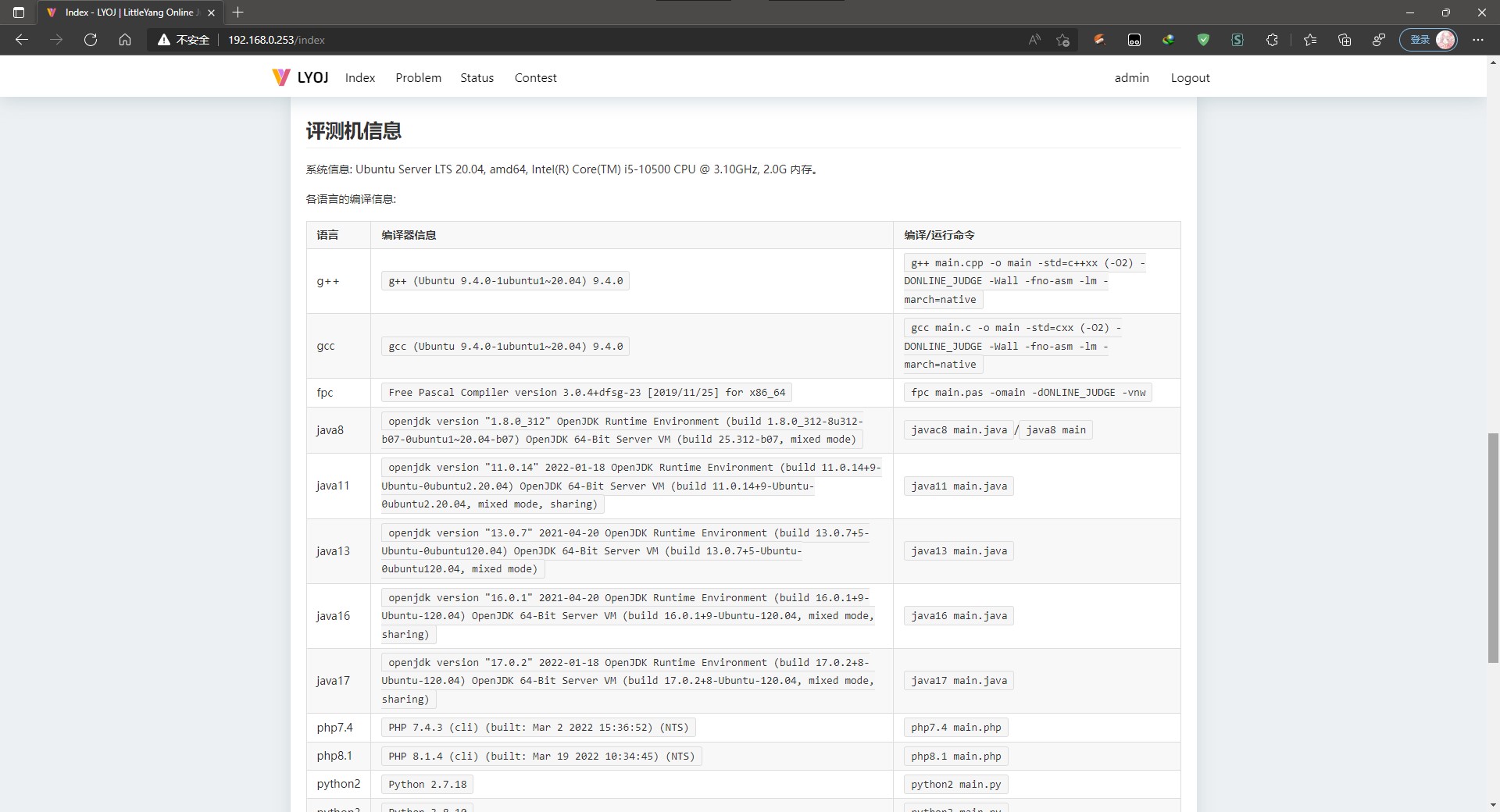Image resolution: width=1500 pixels, height=812 pixels.
Task: Reload the current page
Action: pyautogui.click(x=90, y=40)
